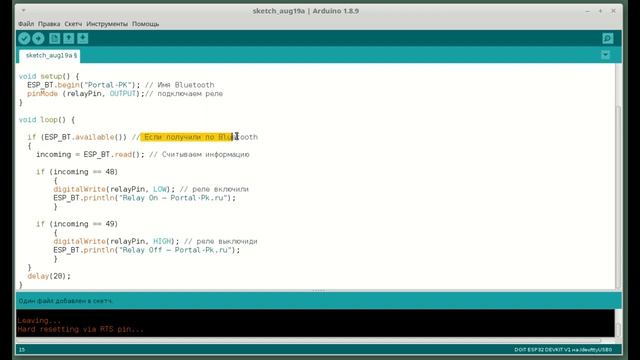Screen dimensions: 640x360
Task: Click the window menu arrow in title bar
Action: click(24, 11)
